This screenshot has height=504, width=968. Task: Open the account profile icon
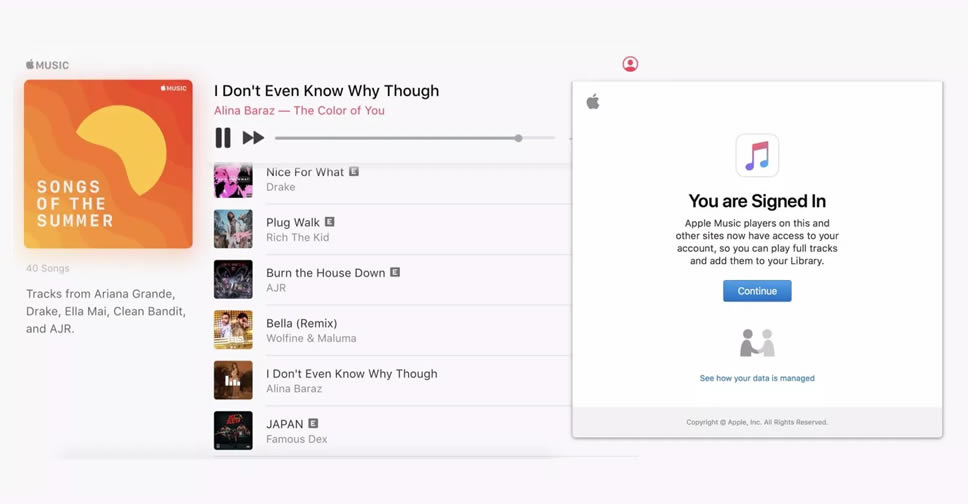click(x=630, y=64)
